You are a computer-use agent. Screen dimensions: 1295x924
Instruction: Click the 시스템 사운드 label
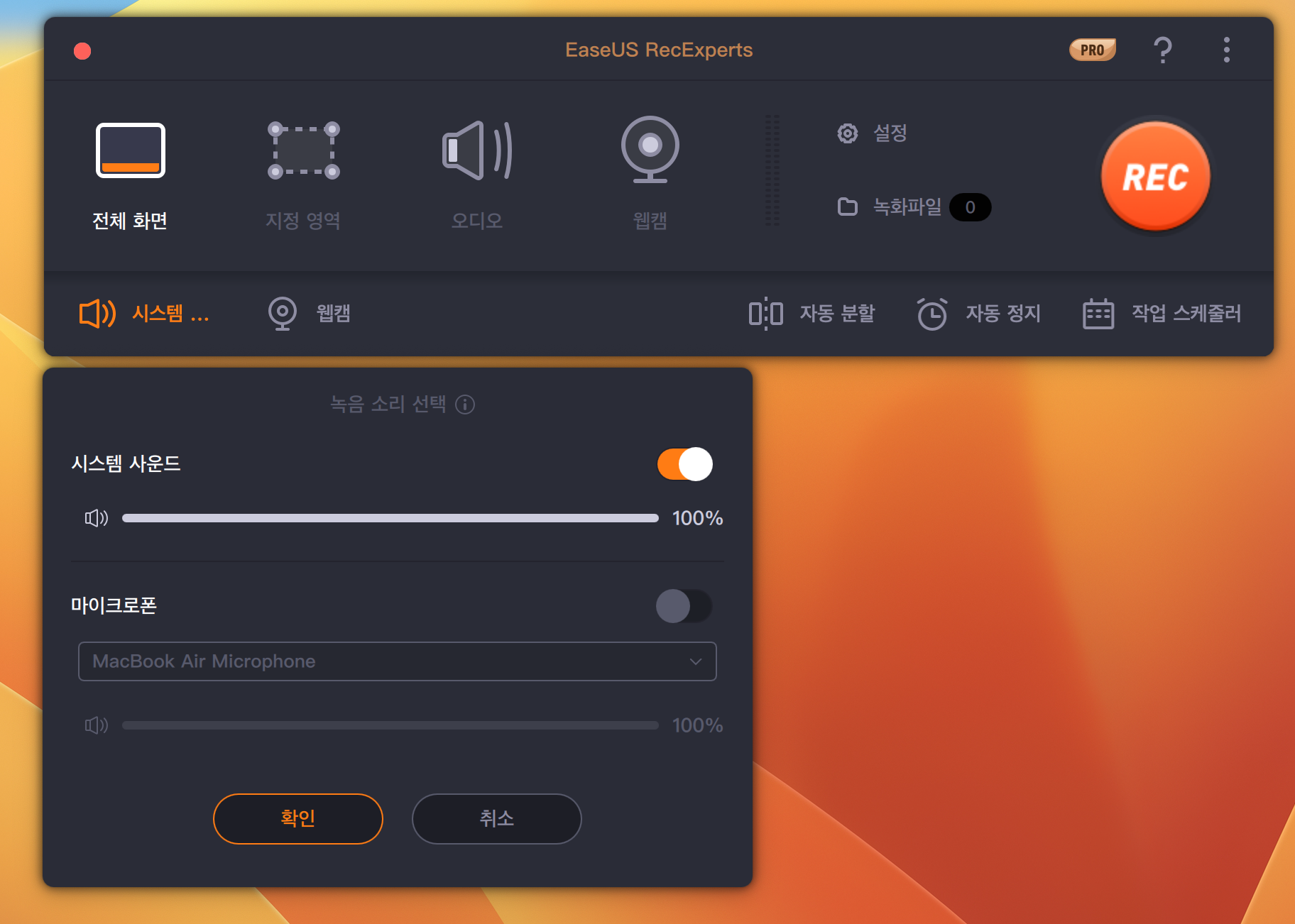126,463
